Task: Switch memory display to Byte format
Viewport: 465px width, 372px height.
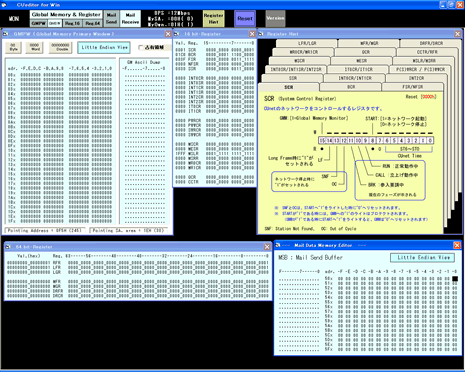Action: (x=13, y=47)
